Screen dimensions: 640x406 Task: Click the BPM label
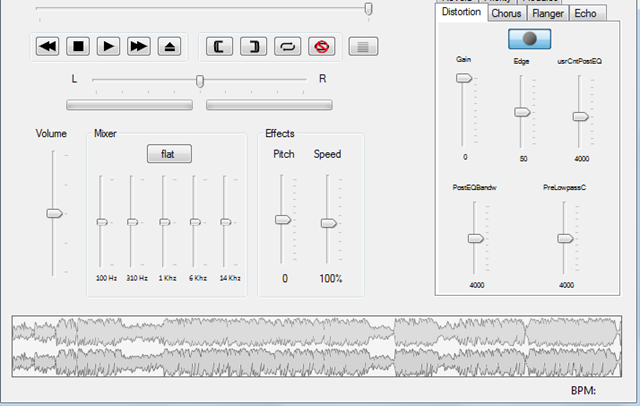[583, 390]
